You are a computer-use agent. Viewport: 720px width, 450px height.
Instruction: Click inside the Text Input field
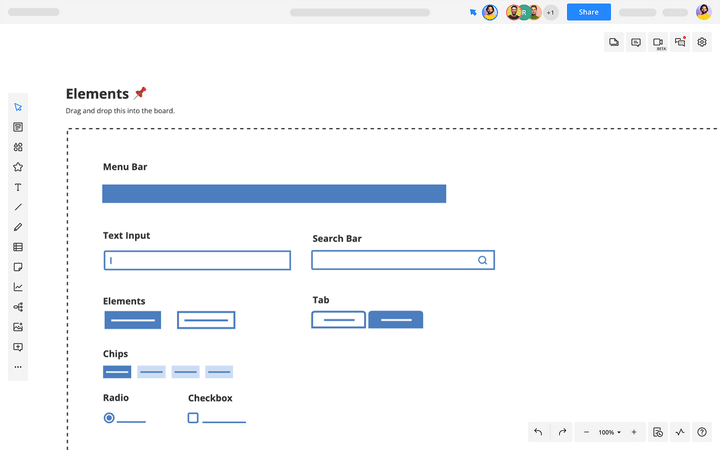(197, 260)
